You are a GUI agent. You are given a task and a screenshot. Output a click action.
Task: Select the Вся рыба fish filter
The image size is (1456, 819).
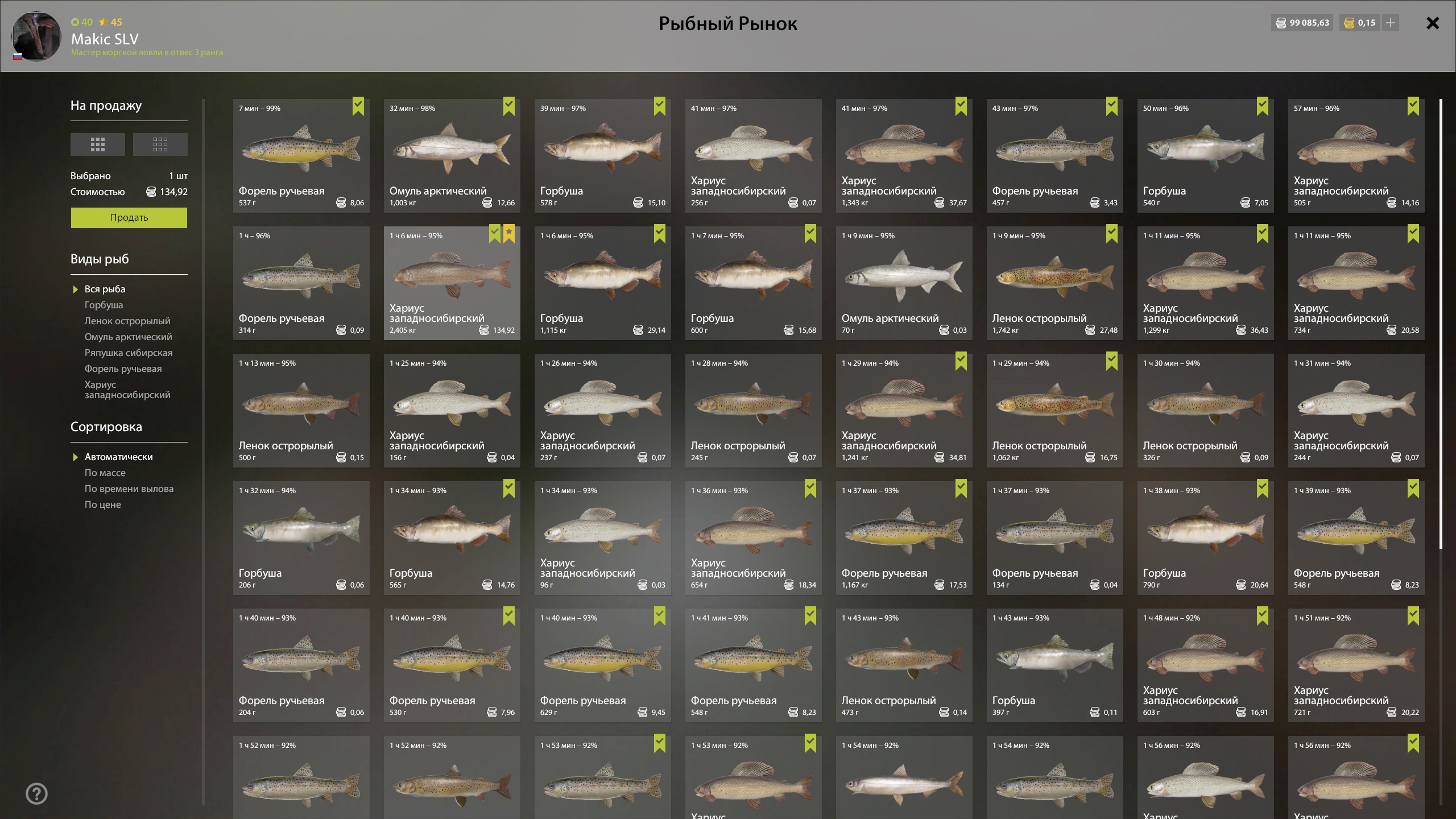pos(105,289)
